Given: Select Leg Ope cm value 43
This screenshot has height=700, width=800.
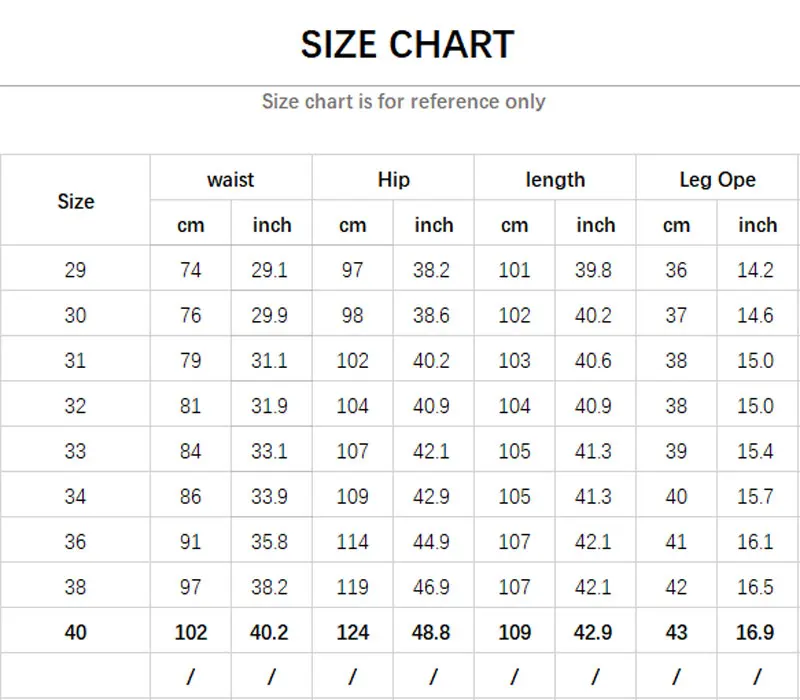Looking at the screenshot, I should [x=676, y=632].
